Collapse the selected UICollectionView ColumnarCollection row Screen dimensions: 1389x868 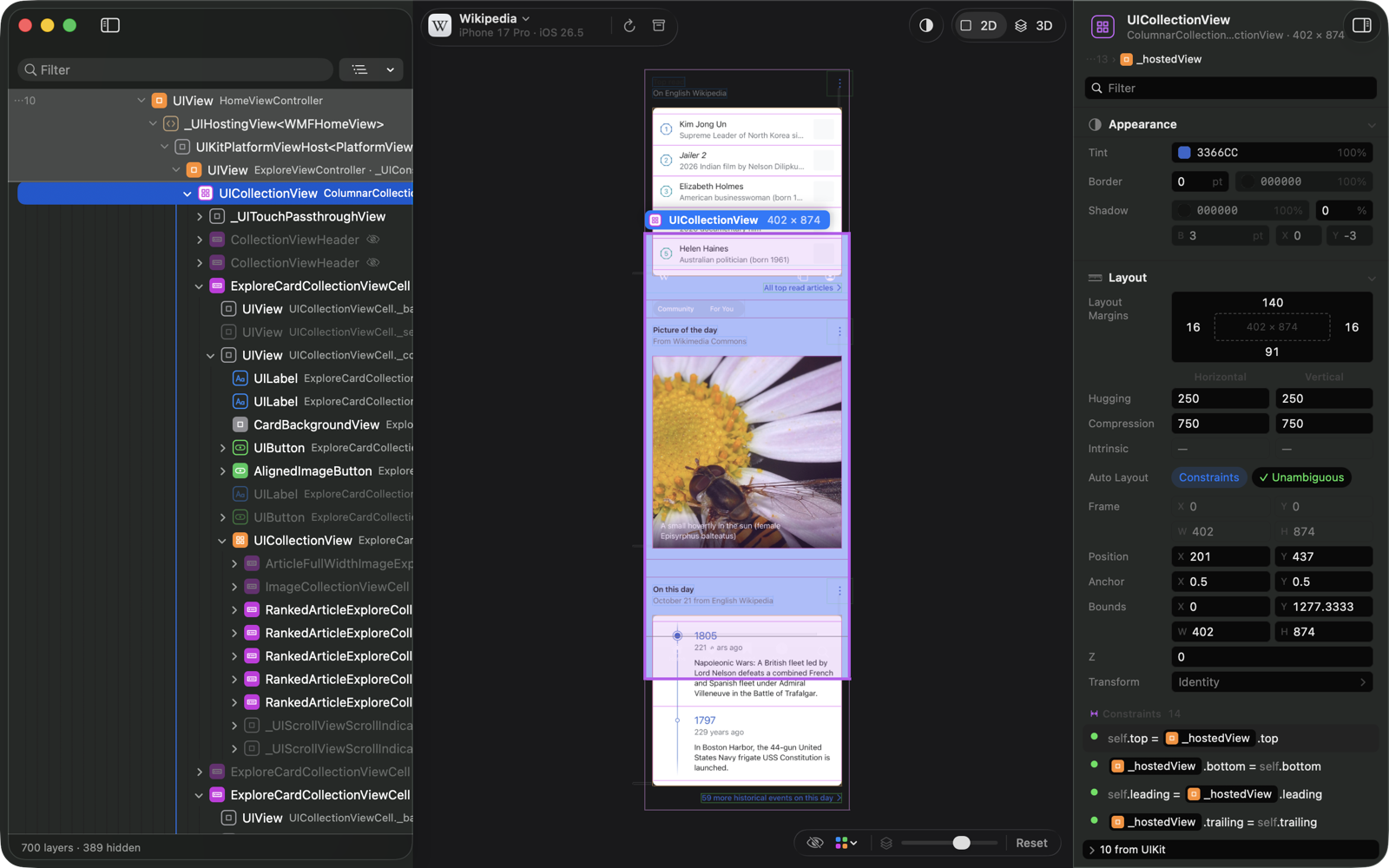188,194
